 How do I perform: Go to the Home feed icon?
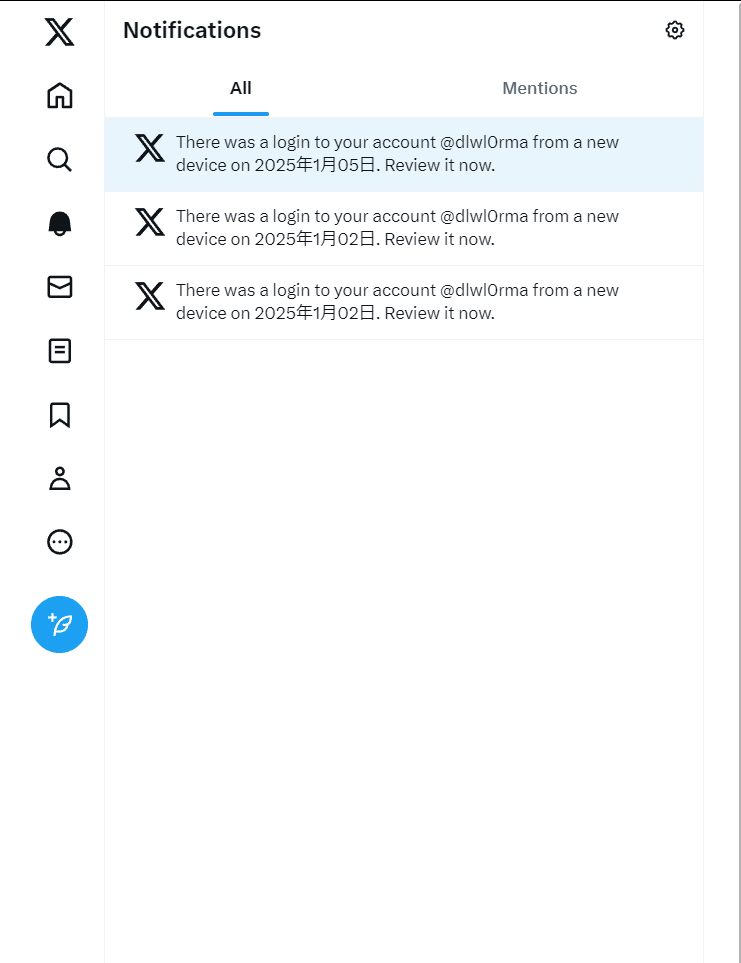60,96
